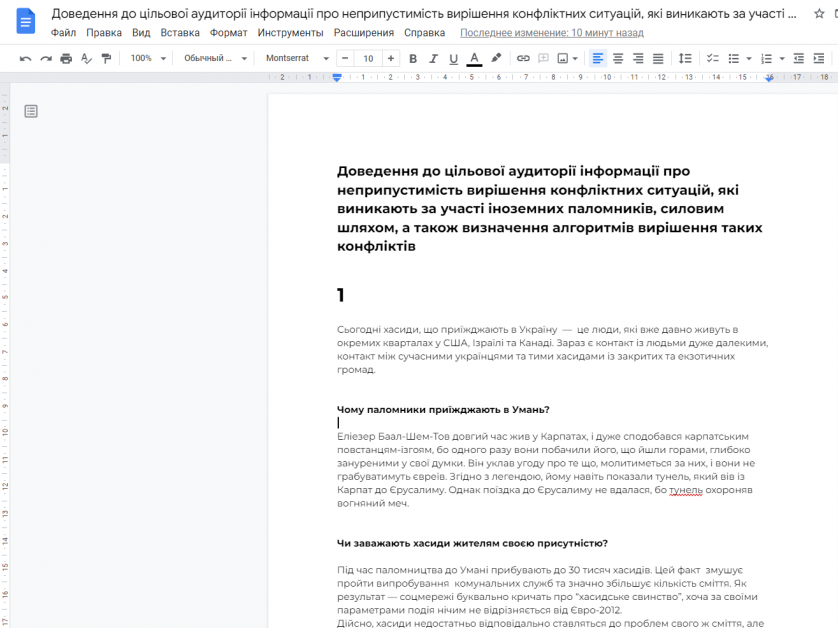Open version history via Последнее изменение link
Viewport: 838px width, 628px height.
tap(552, 33)
